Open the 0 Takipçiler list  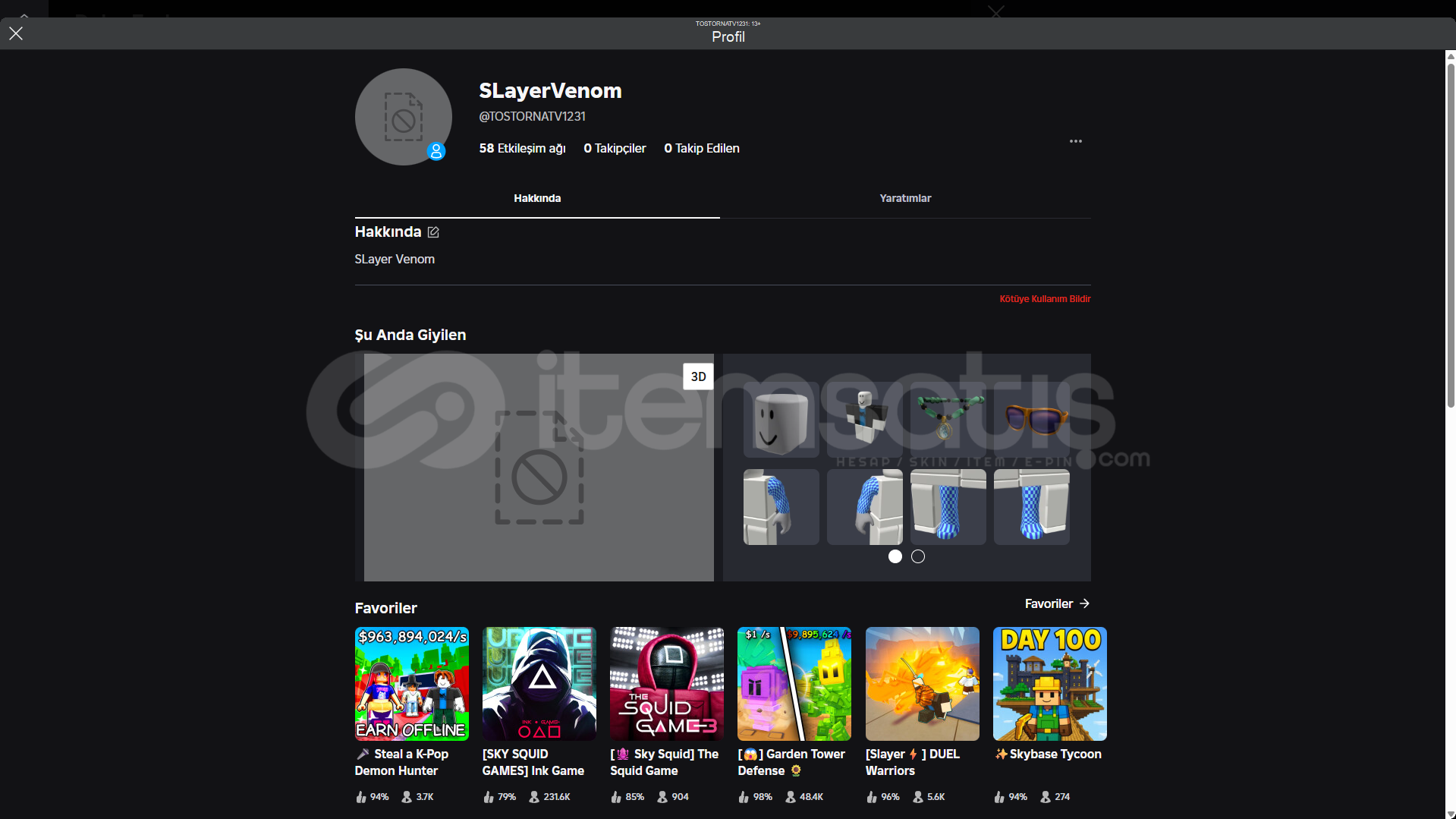point(615,149)
